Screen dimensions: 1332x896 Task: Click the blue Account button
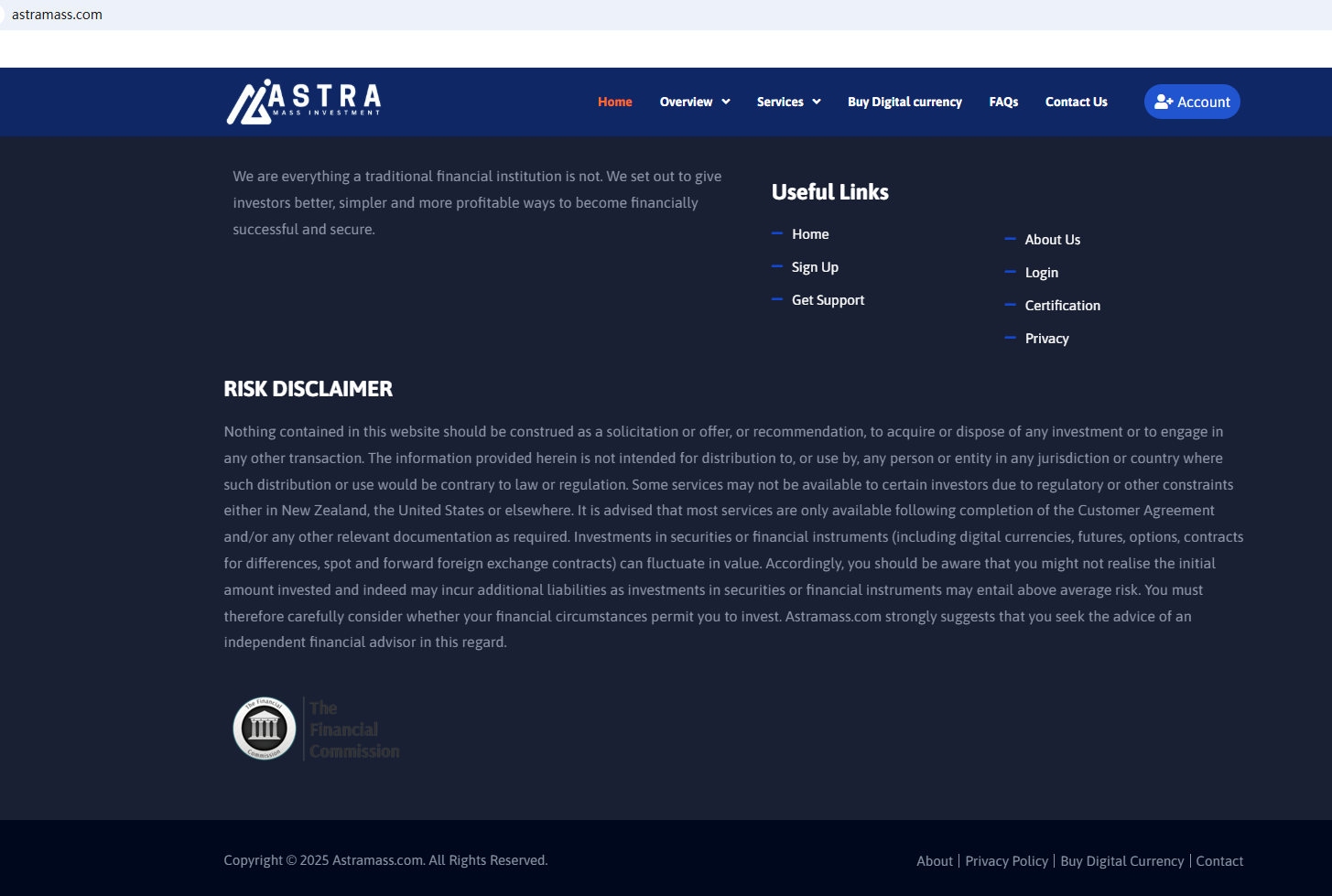(x=1192, y=102)
